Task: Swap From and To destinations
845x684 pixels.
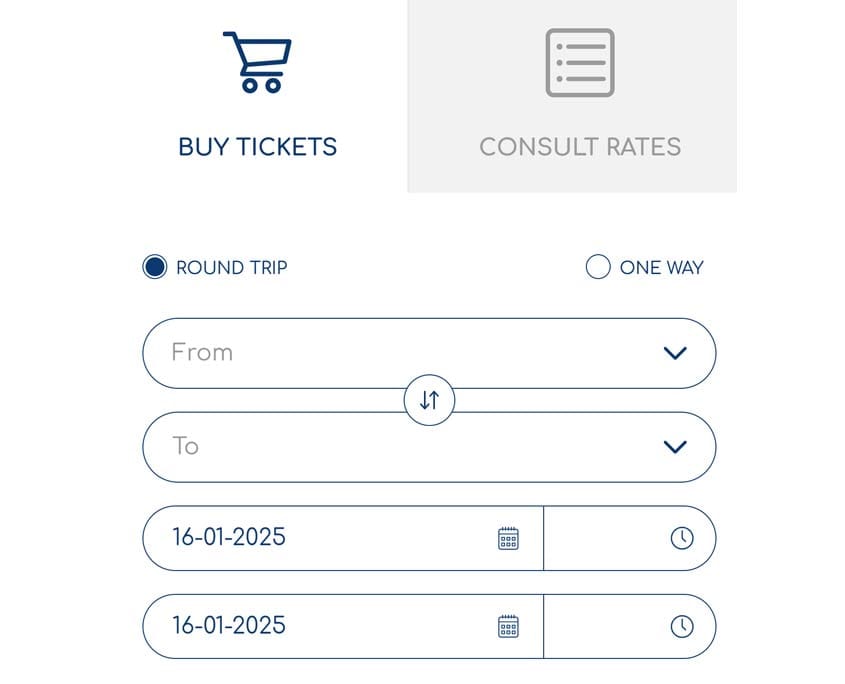Action: (430, 400)
